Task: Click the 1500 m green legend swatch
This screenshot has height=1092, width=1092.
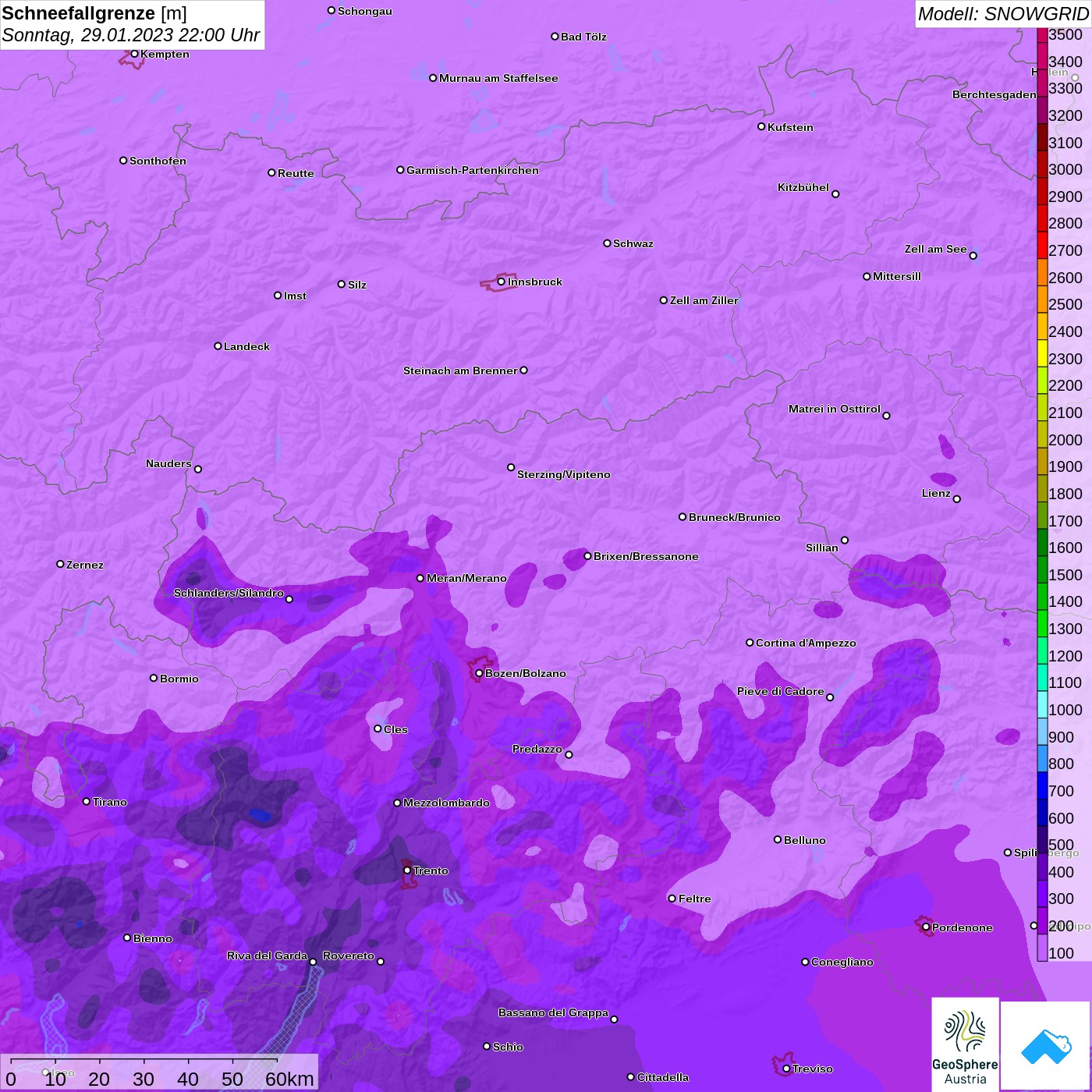Action: pyautogui.click(x=1042, y=569)
